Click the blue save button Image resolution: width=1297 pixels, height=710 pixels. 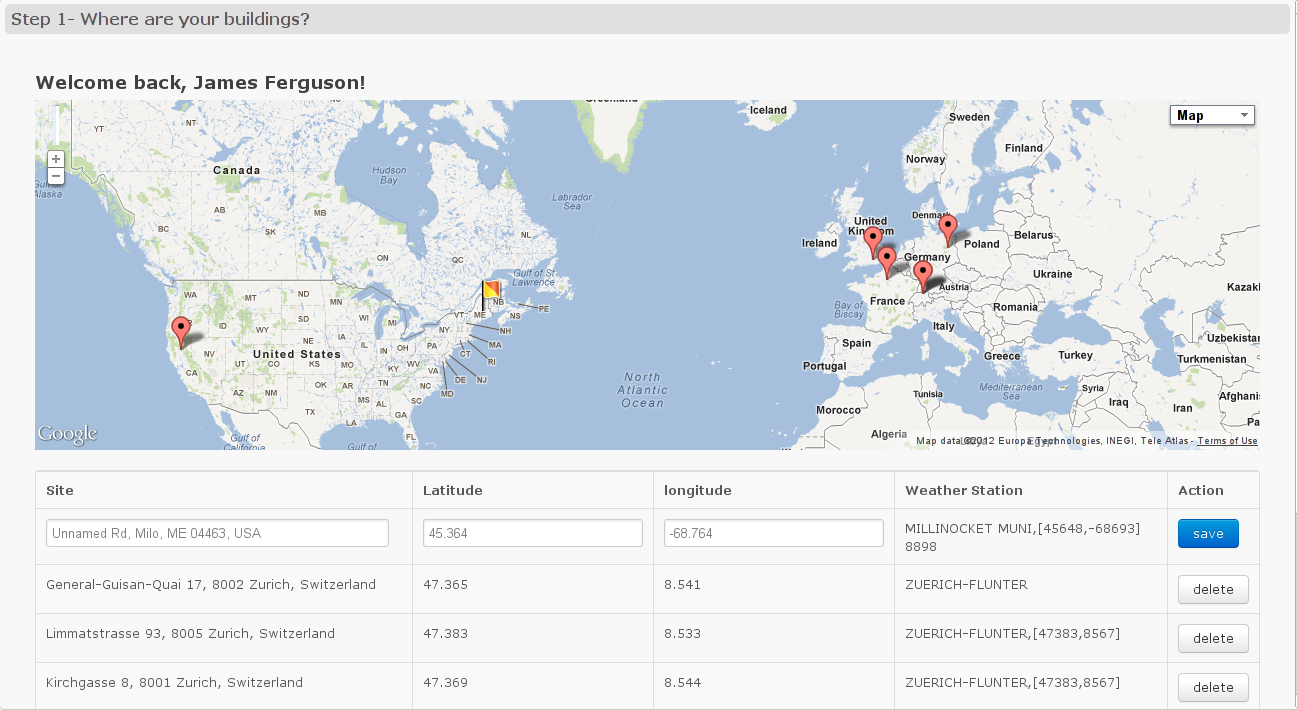(1208, 534)
